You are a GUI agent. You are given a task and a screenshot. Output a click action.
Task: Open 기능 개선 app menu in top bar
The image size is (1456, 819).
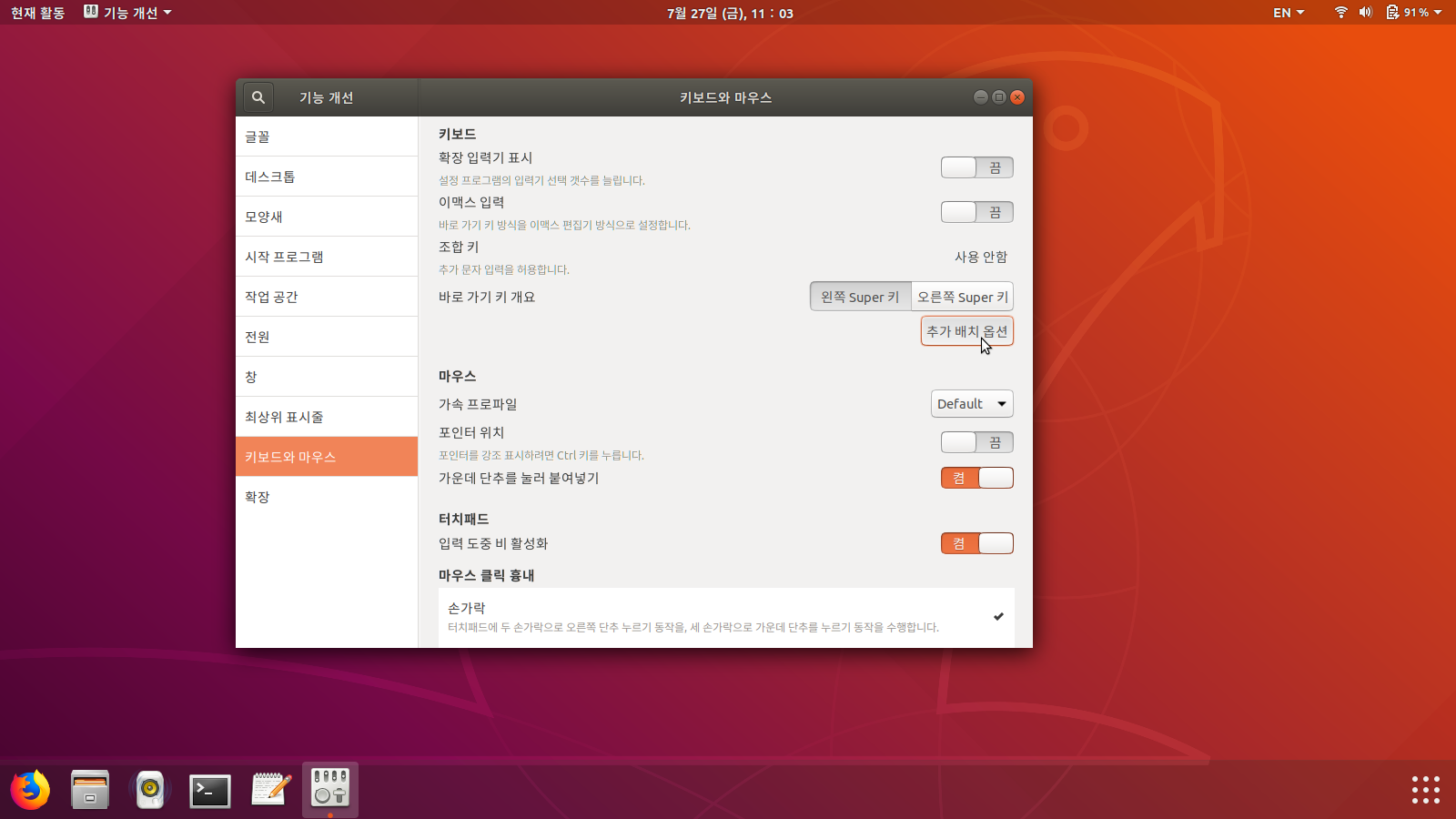[x=127, y=13]
